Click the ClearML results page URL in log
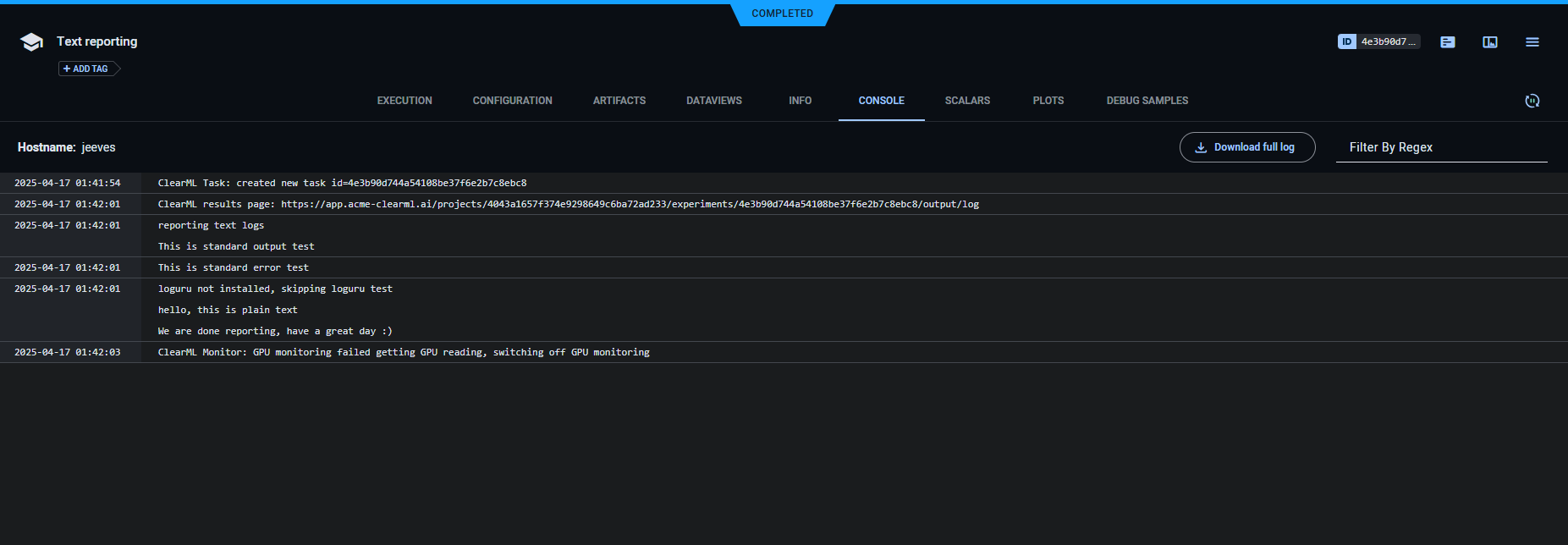Image resolution: width=1568 pixels, height=545 pixels. click(x=630, y=204)
